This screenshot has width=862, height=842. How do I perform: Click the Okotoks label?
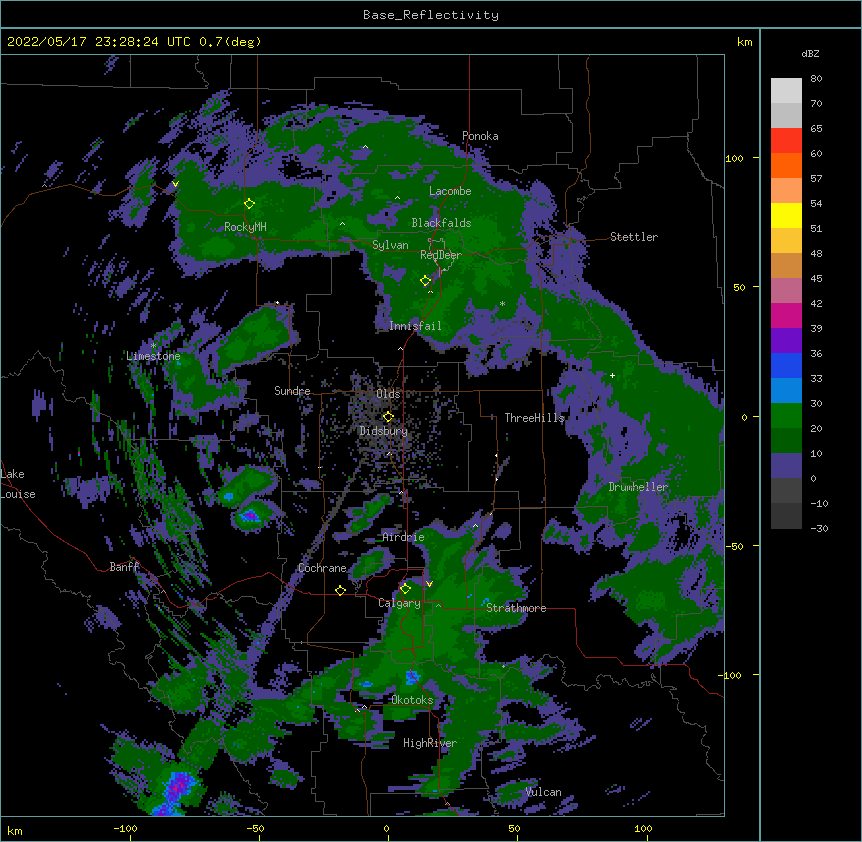(x=412, y=700)
